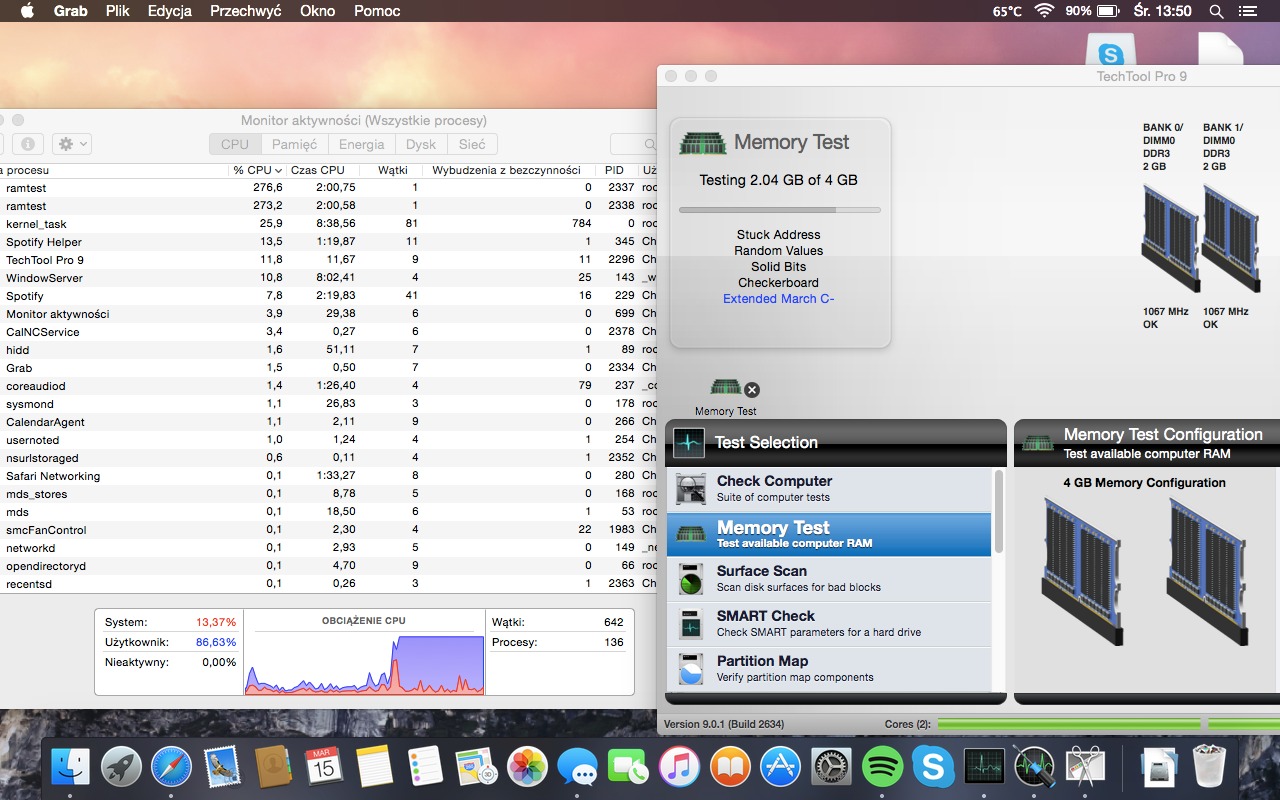Open Skype from the Dock
The width and height of the screenshot is (1280, 800).
tap(933, 767)
